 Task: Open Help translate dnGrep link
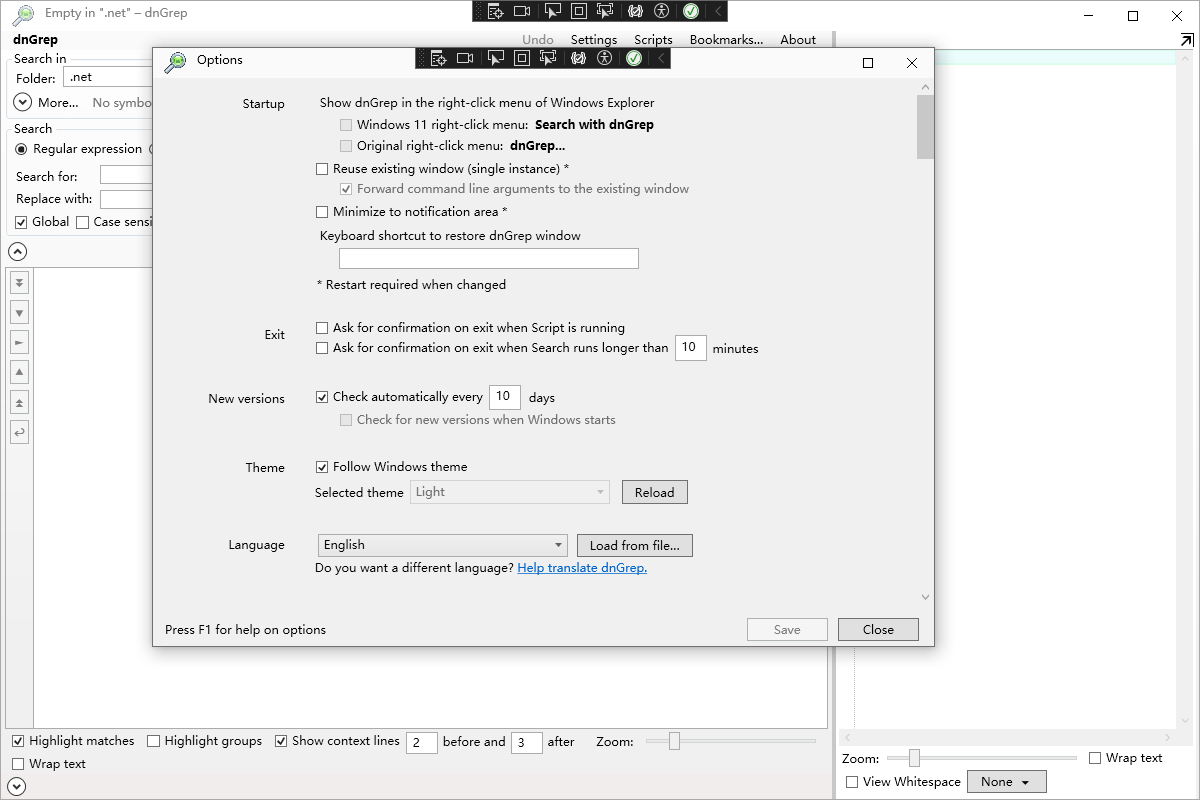[x=582, y=568]
